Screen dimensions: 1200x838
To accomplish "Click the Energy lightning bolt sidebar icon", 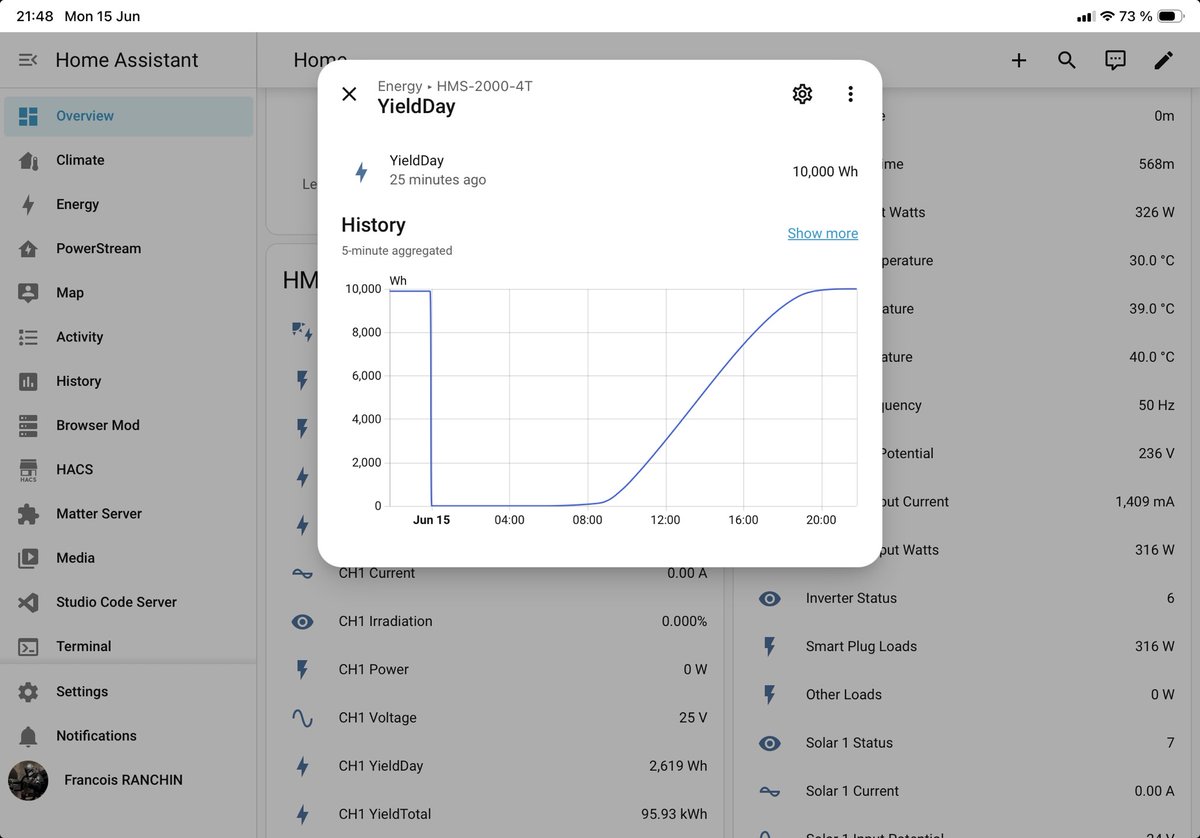I will tap(28, 204).
